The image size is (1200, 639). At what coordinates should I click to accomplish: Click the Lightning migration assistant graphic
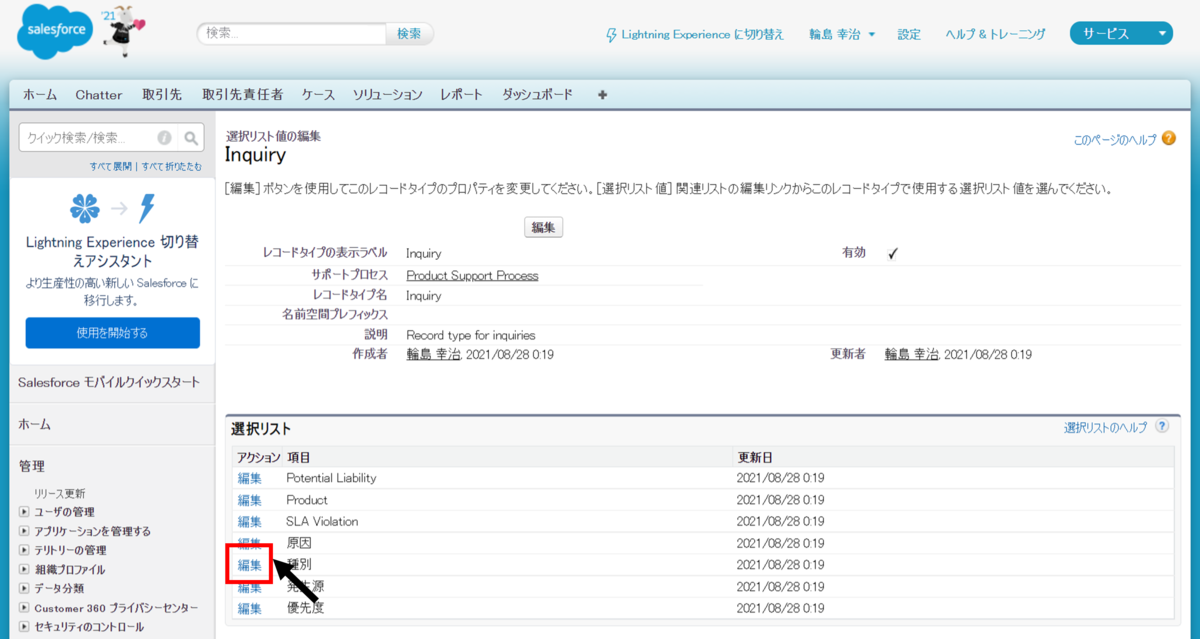(x=112, y=208)
